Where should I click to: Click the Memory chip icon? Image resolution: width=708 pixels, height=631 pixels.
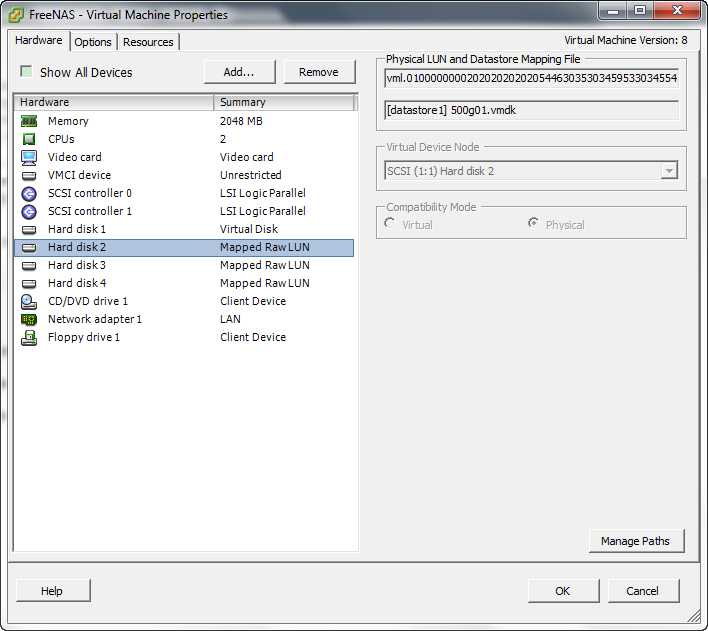(29, 121)
